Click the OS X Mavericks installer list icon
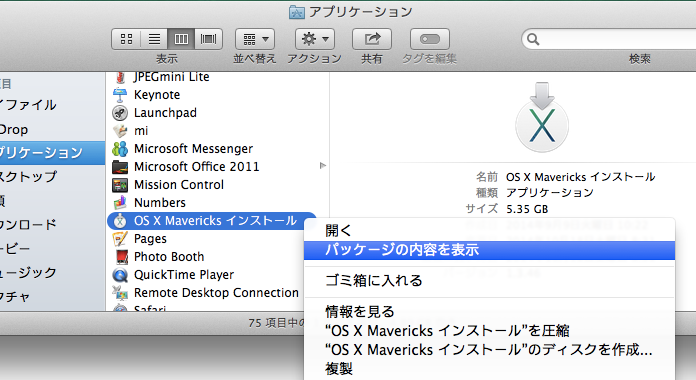The image size is (696, 380). (x=120, y=221)
